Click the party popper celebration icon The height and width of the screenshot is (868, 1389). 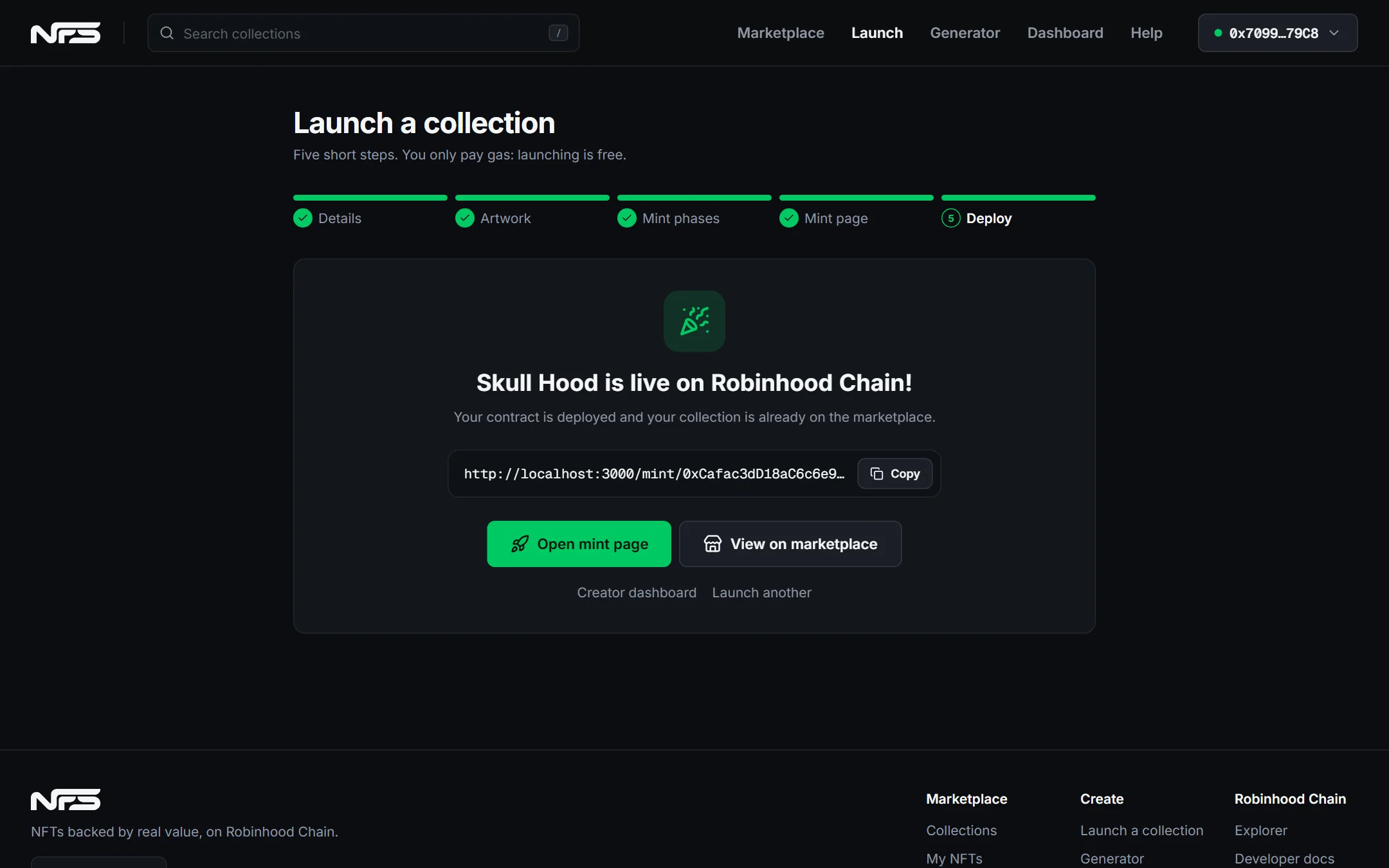coord(694,321)
